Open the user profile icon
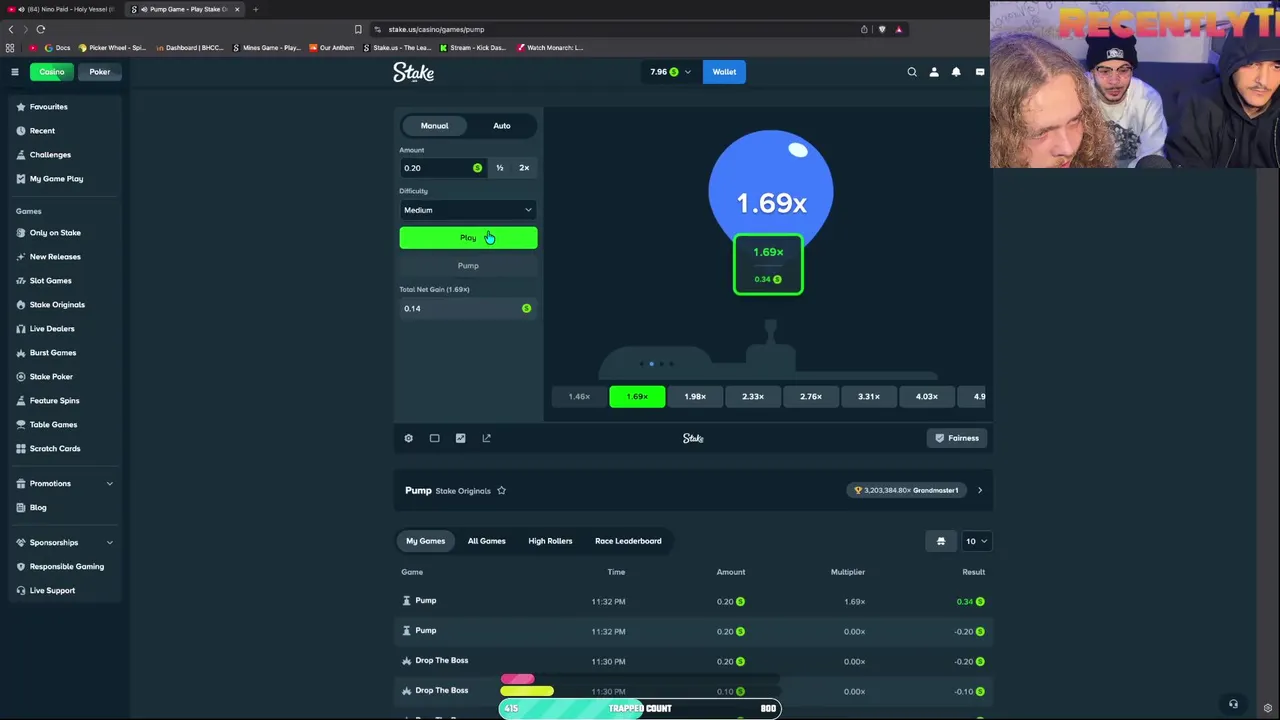Viewport: 1280px width, 720px height. 934,72
